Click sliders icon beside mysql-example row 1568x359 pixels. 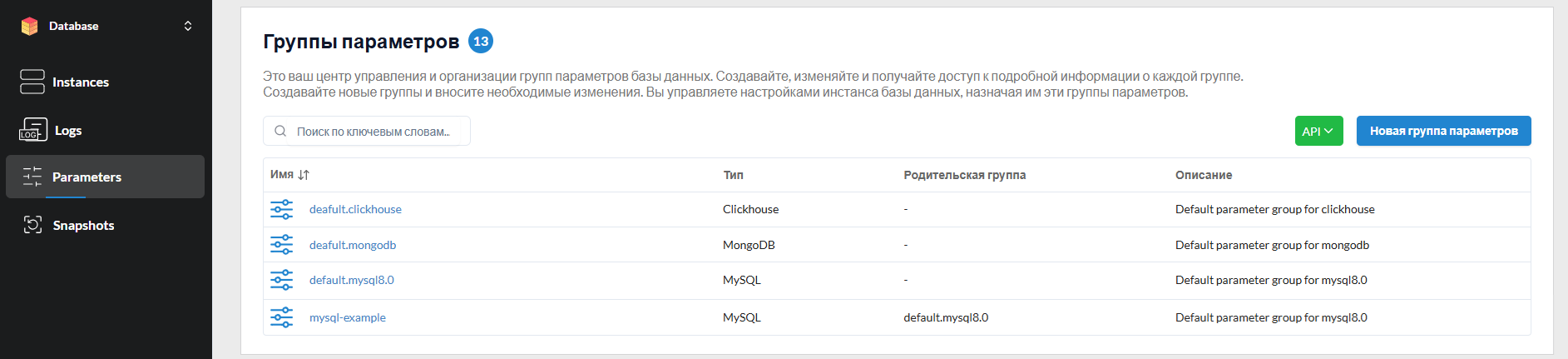[282, 317]
